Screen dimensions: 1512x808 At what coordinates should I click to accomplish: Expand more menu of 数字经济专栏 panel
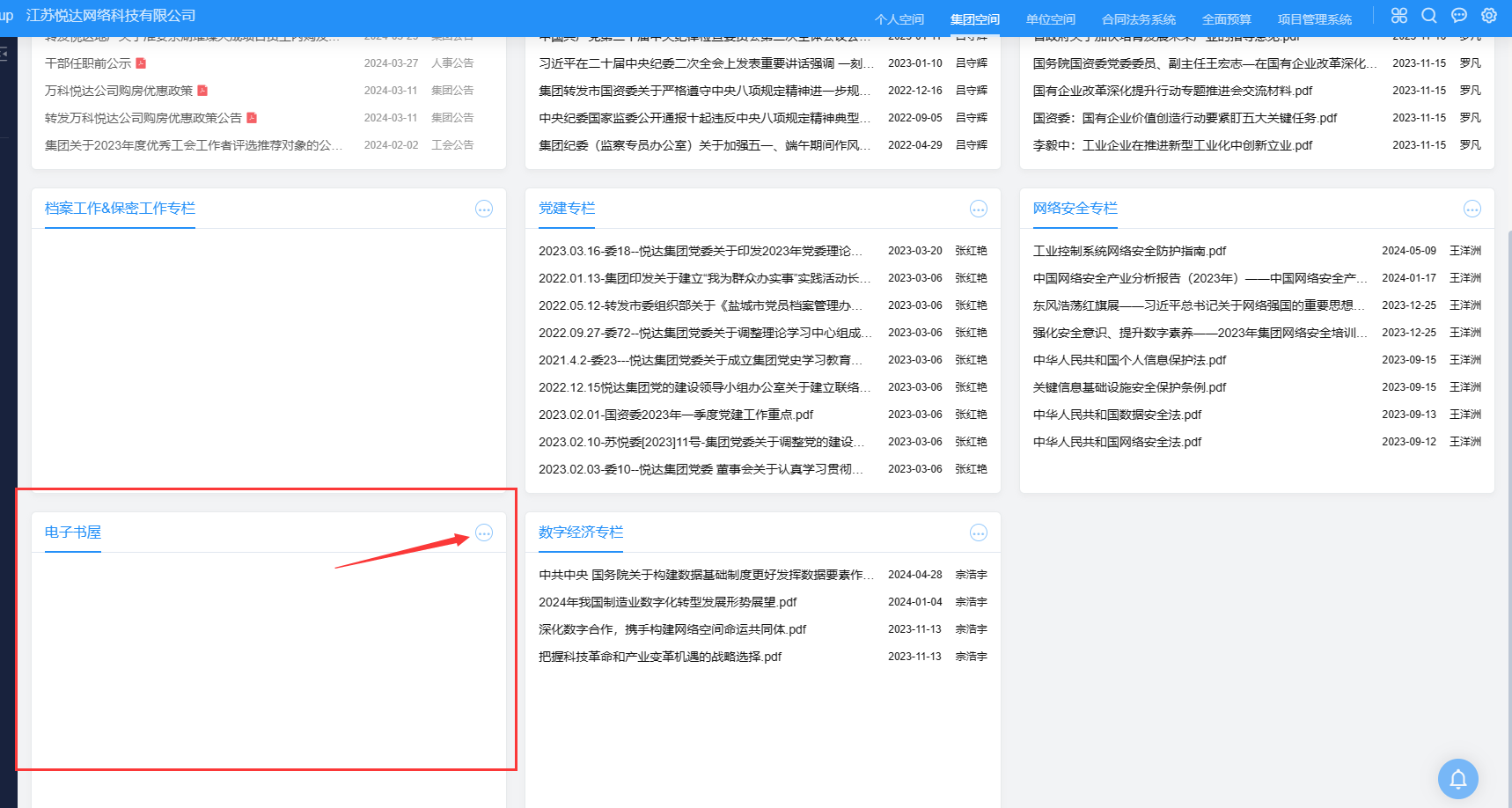978,533
